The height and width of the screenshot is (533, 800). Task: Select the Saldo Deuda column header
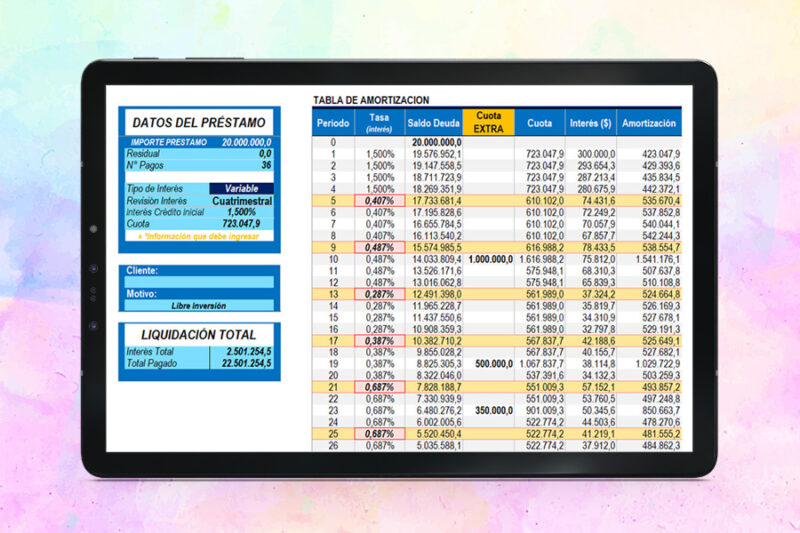click(x=434, y=122)
